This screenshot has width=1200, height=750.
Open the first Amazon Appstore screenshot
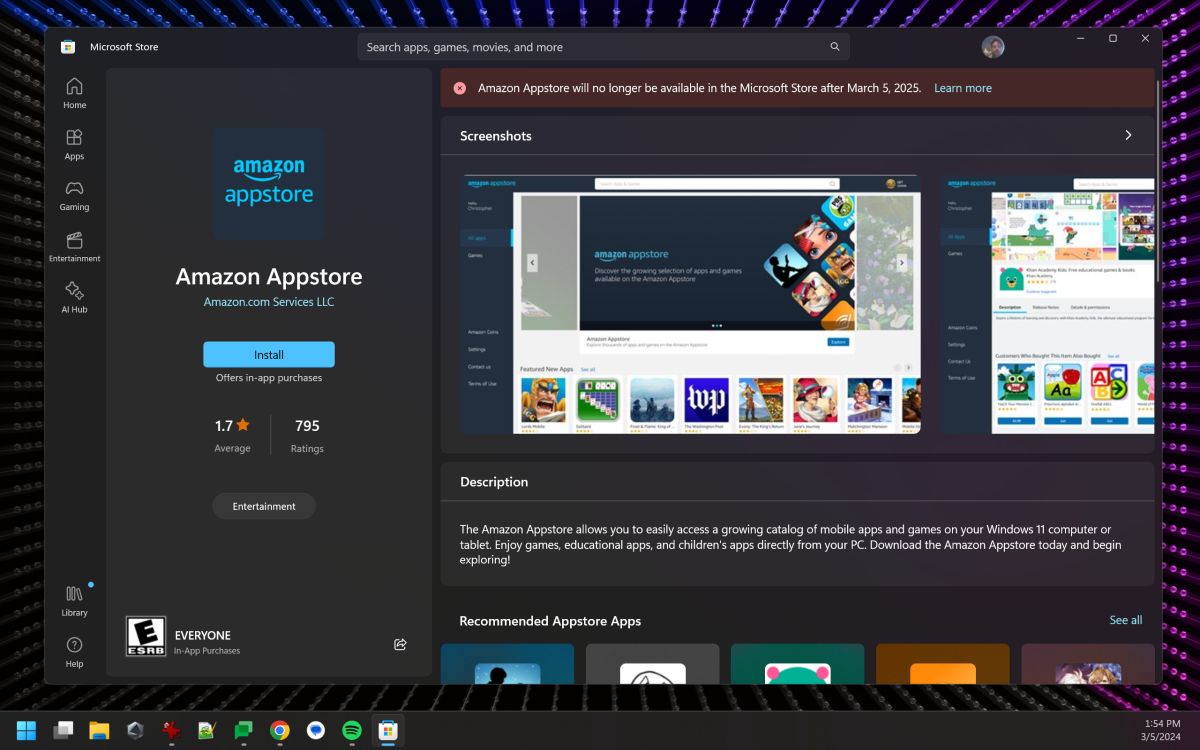pyautogui.click(x=691, y=304)
